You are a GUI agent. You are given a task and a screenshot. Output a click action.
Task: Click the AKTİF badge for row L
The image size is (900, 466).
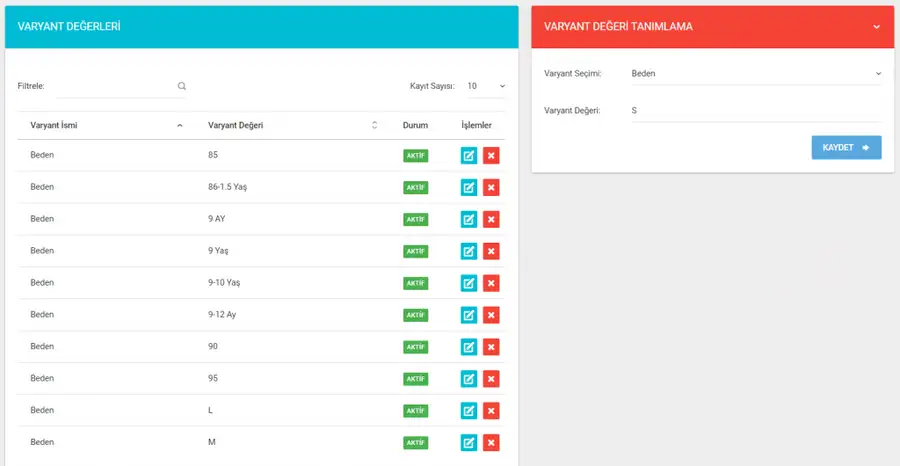pos(416,411)
